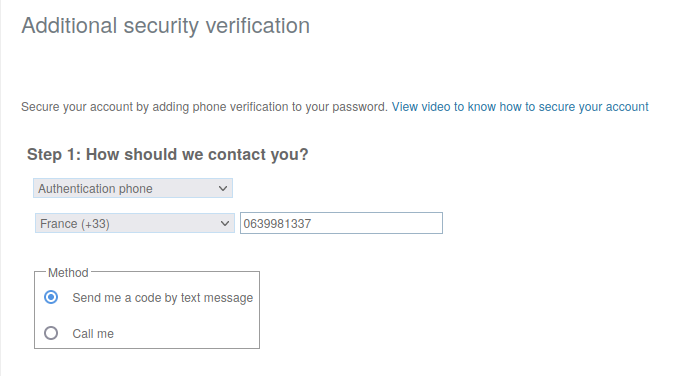Click the Step 1: How should we contact you heading

(168, 154)
